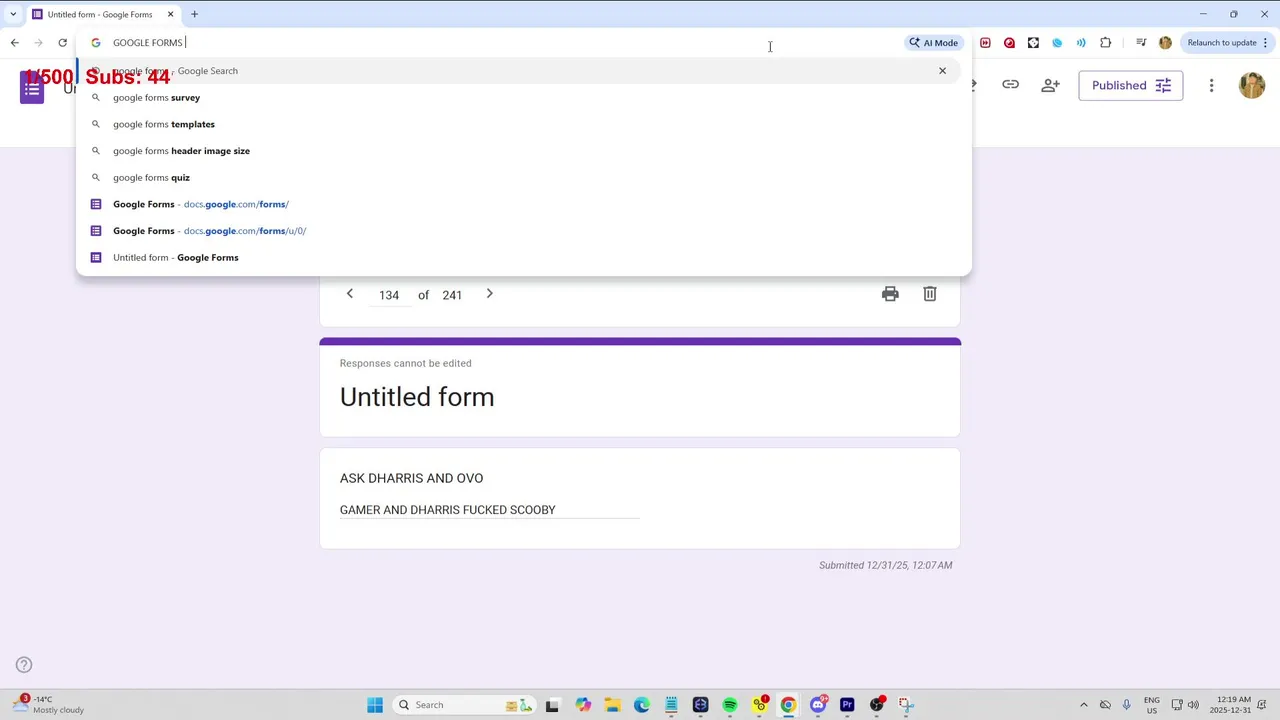Viewport: 1280px width, 720px height.
Task: Open Google Forms more options menu
Action: click(1211, 85)
